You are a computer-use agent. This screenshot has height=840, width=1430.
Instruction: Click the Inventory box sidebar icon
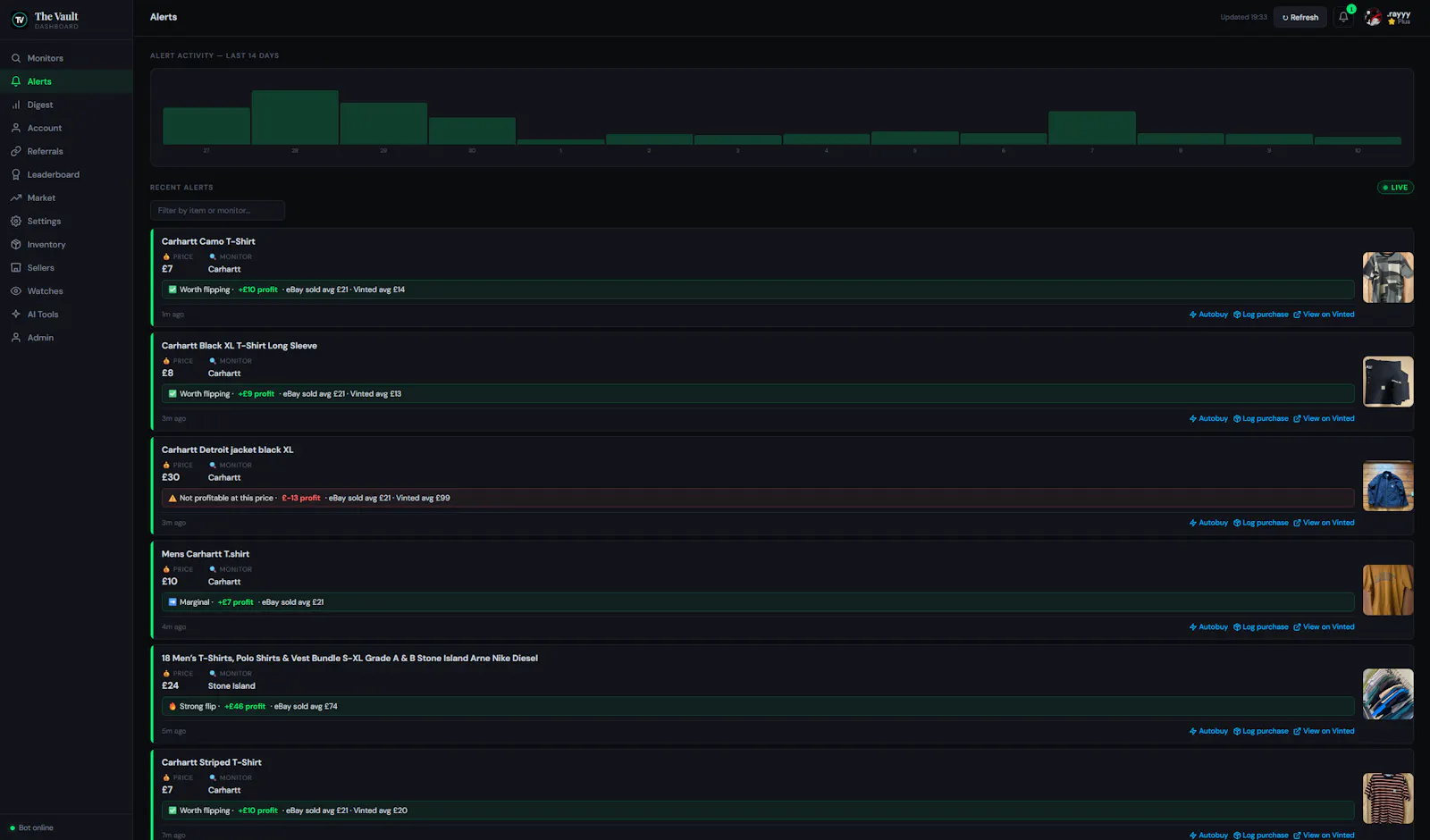16,244
